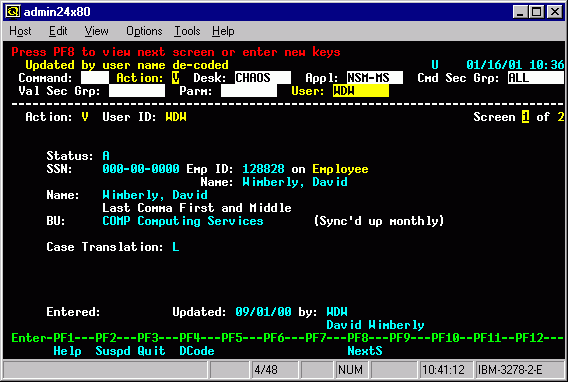Click the PF3 Quit function key label
Viewport: 568px width, 382px height.
click(151, 351)
